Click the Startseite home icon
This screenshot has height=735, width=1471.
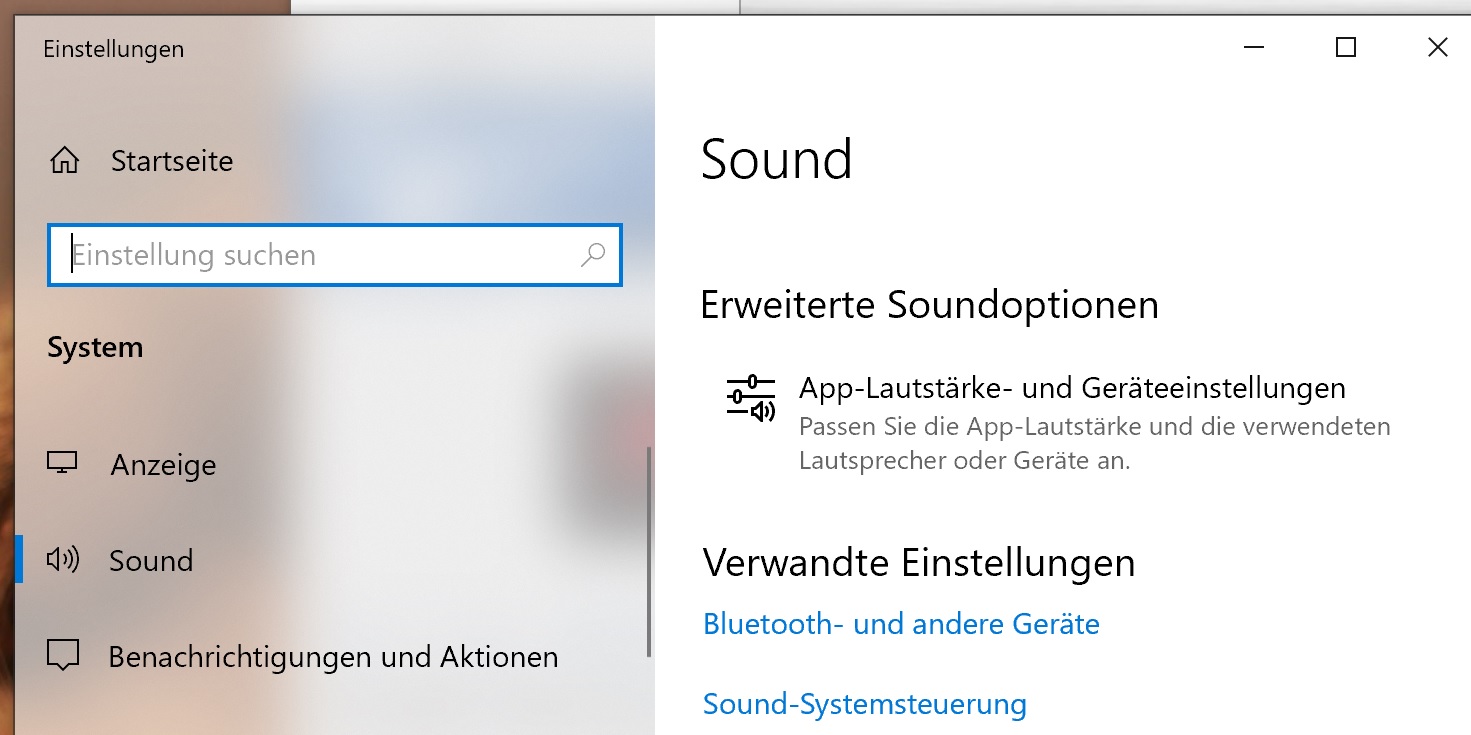point(66,160)
